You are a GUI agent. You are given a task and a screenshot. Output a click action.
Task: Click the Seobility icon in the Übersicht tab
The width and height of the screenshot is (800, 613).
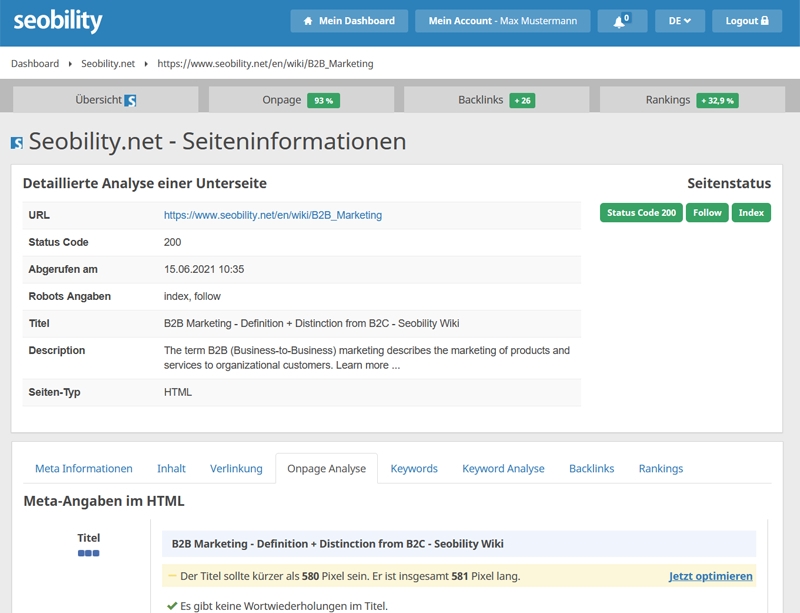click(130, 100)
